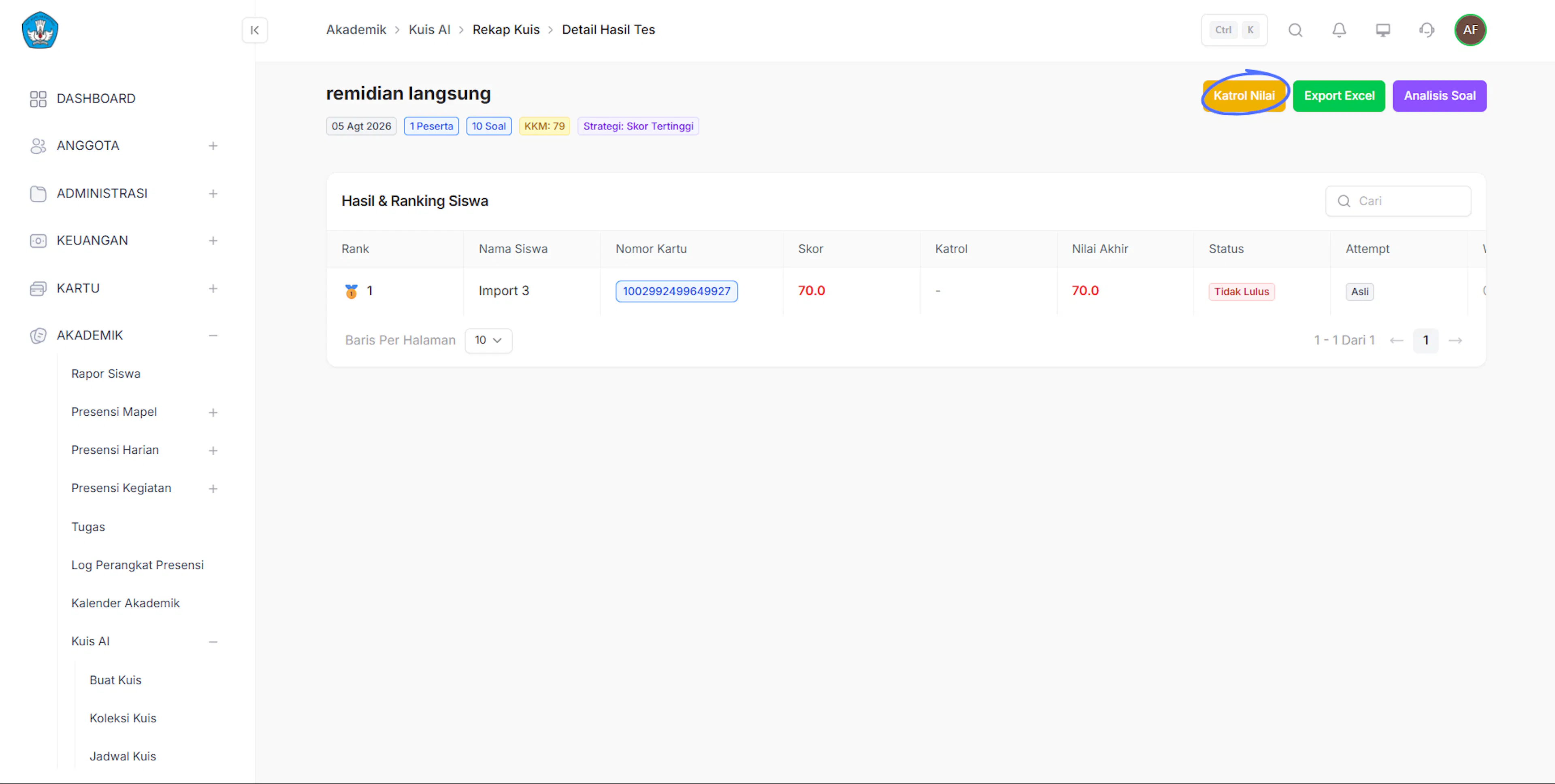This screenshot has width=1555, height=784.
Task: Go to the previous page arrow
Action: pos(1396,341)
